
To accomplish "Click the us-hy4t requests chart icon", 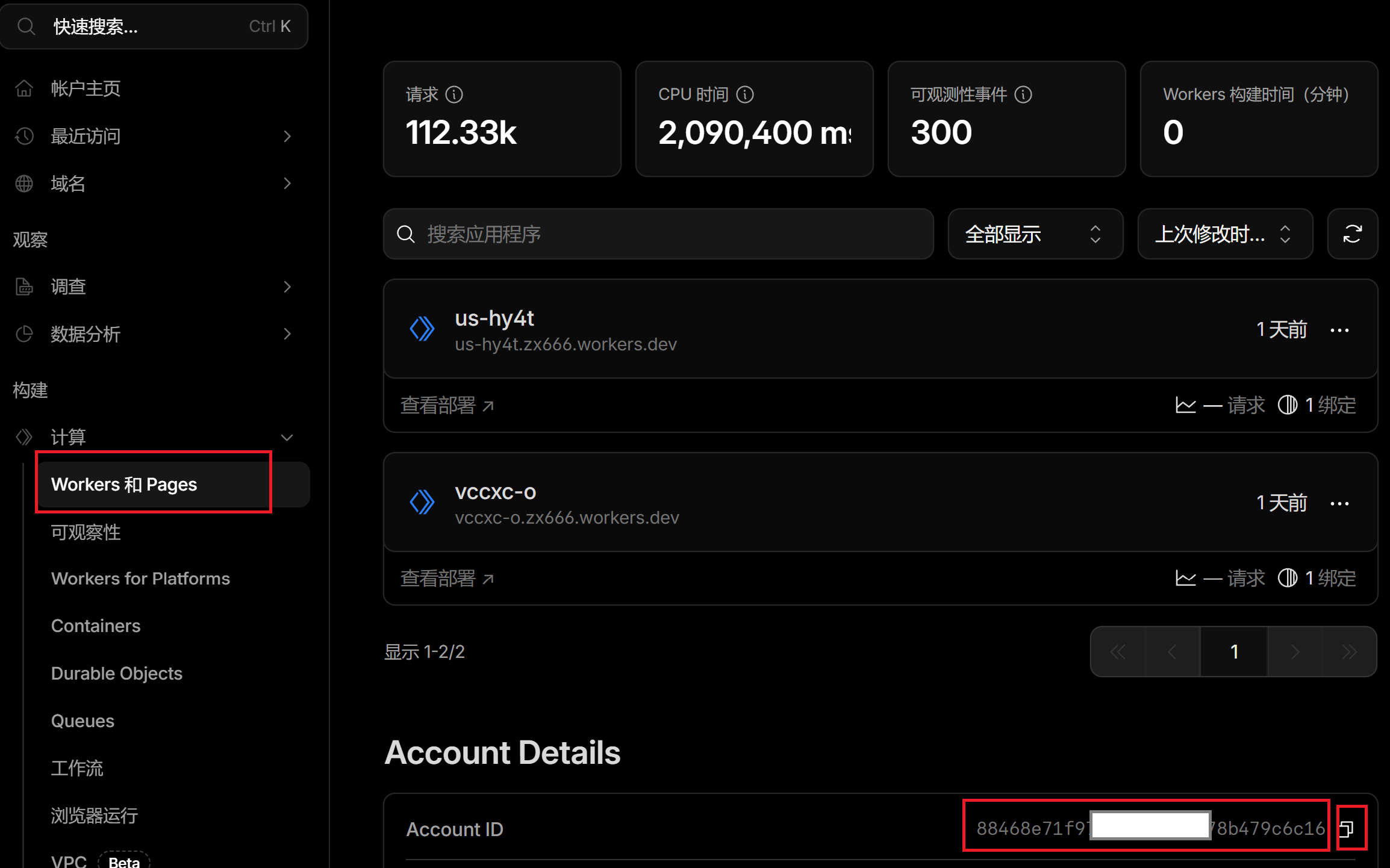I will tap(1185, 405).
